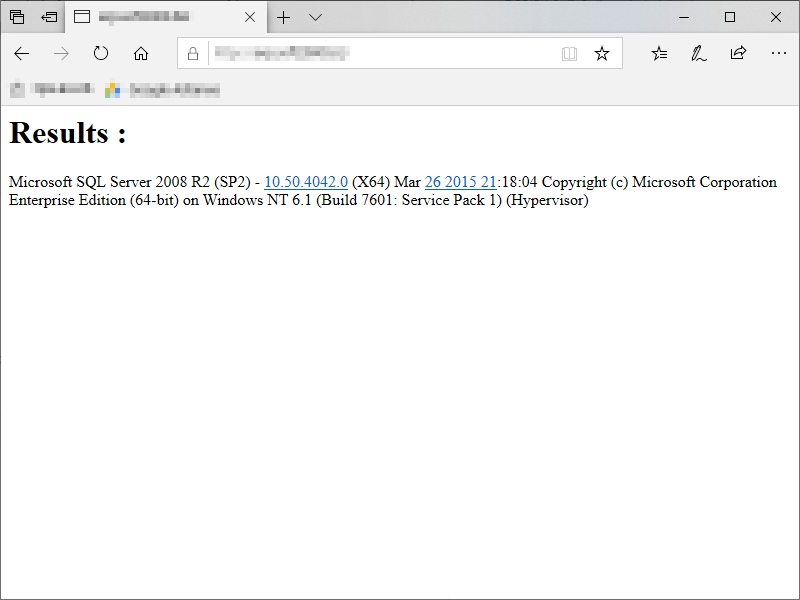Image resolution: width=800 pixels, height=600 pixels.
Task: Minimize the browser window
Action: pyautogui.click(x=684, y=17)
